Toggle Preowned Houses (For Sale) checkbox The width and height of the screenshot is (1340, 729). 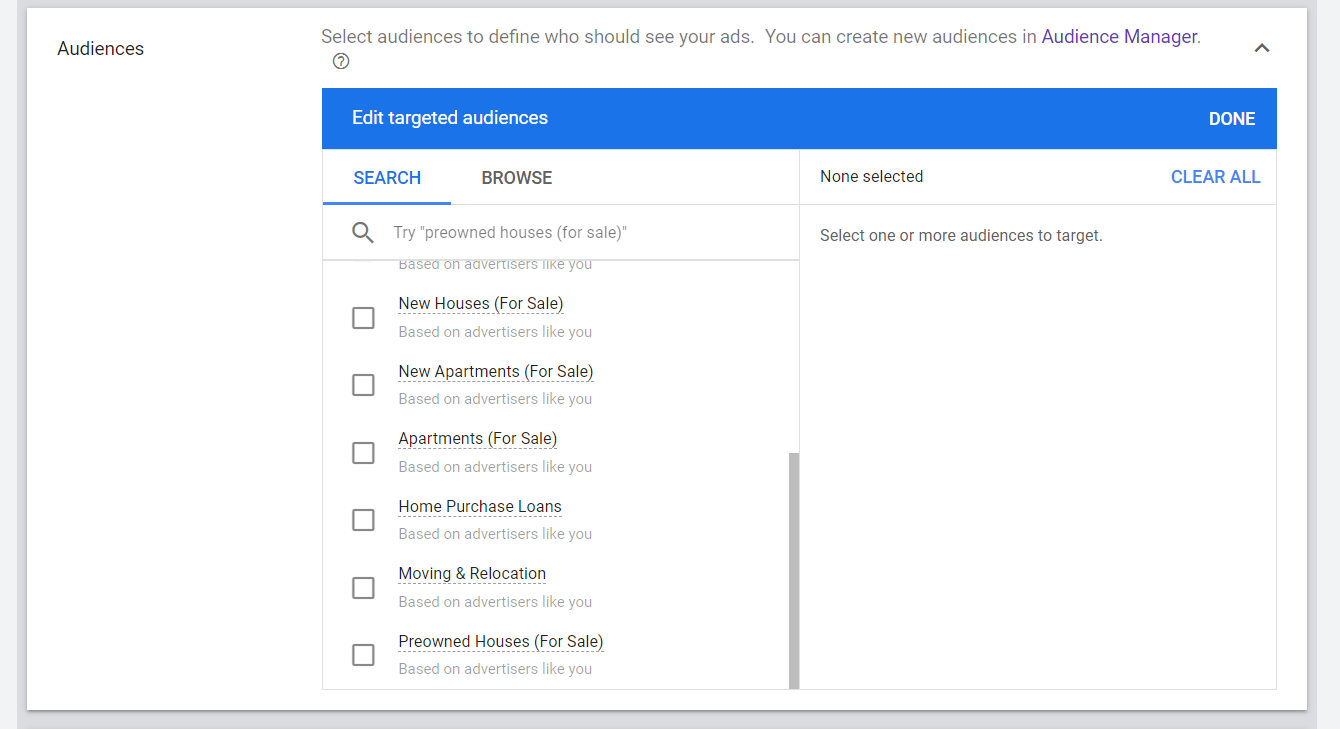[x=363, y=655]
